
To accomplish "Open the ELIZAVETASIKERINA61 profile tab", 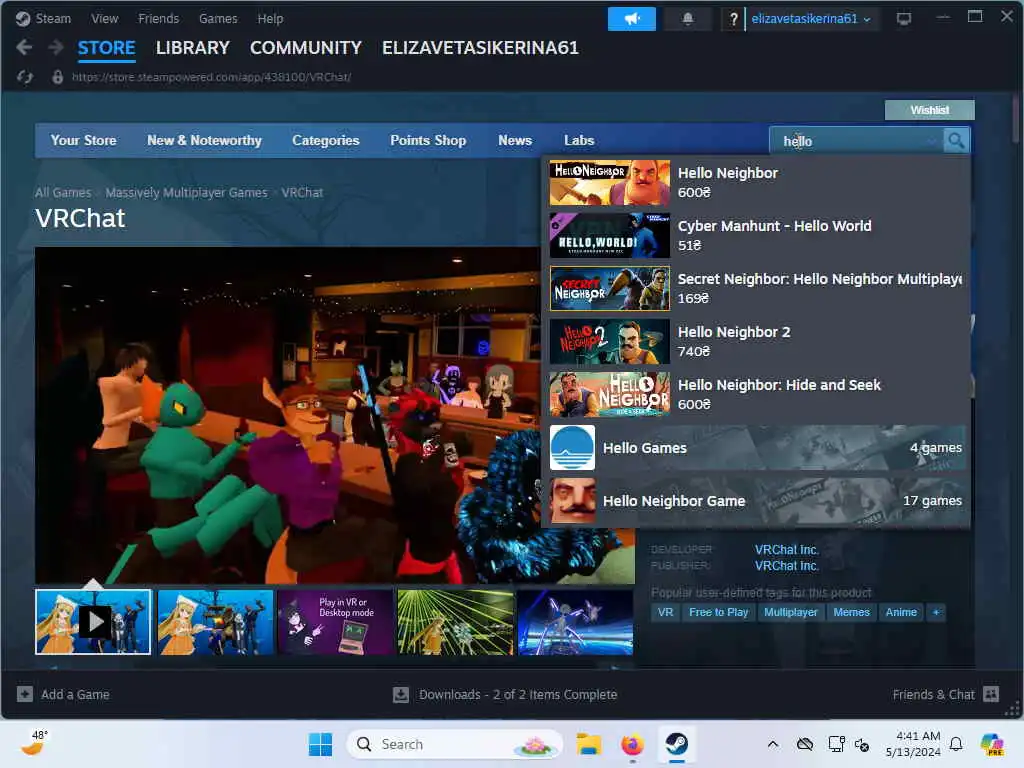I will (480, 48).
